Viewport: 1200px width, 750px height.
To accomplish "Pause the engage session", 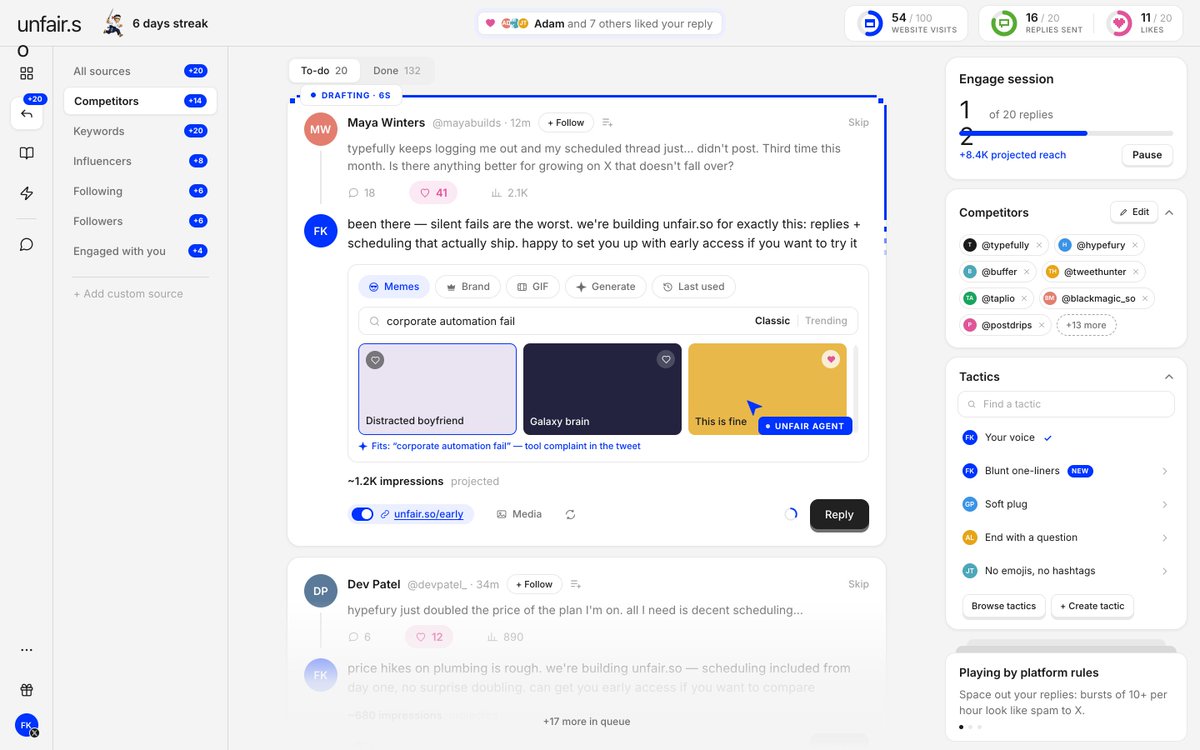I will 1147,155.
